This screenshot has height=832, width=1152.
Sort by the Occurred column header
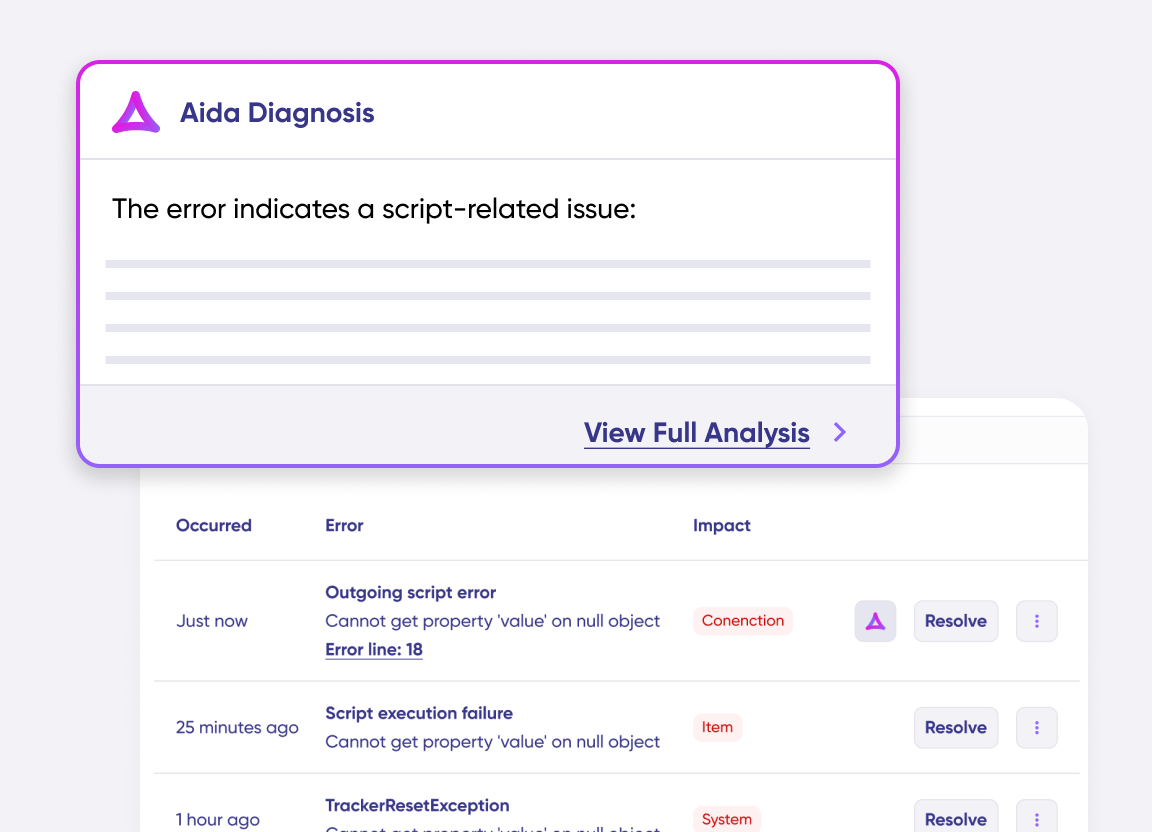pyautogui.click(x=214, y=525)
